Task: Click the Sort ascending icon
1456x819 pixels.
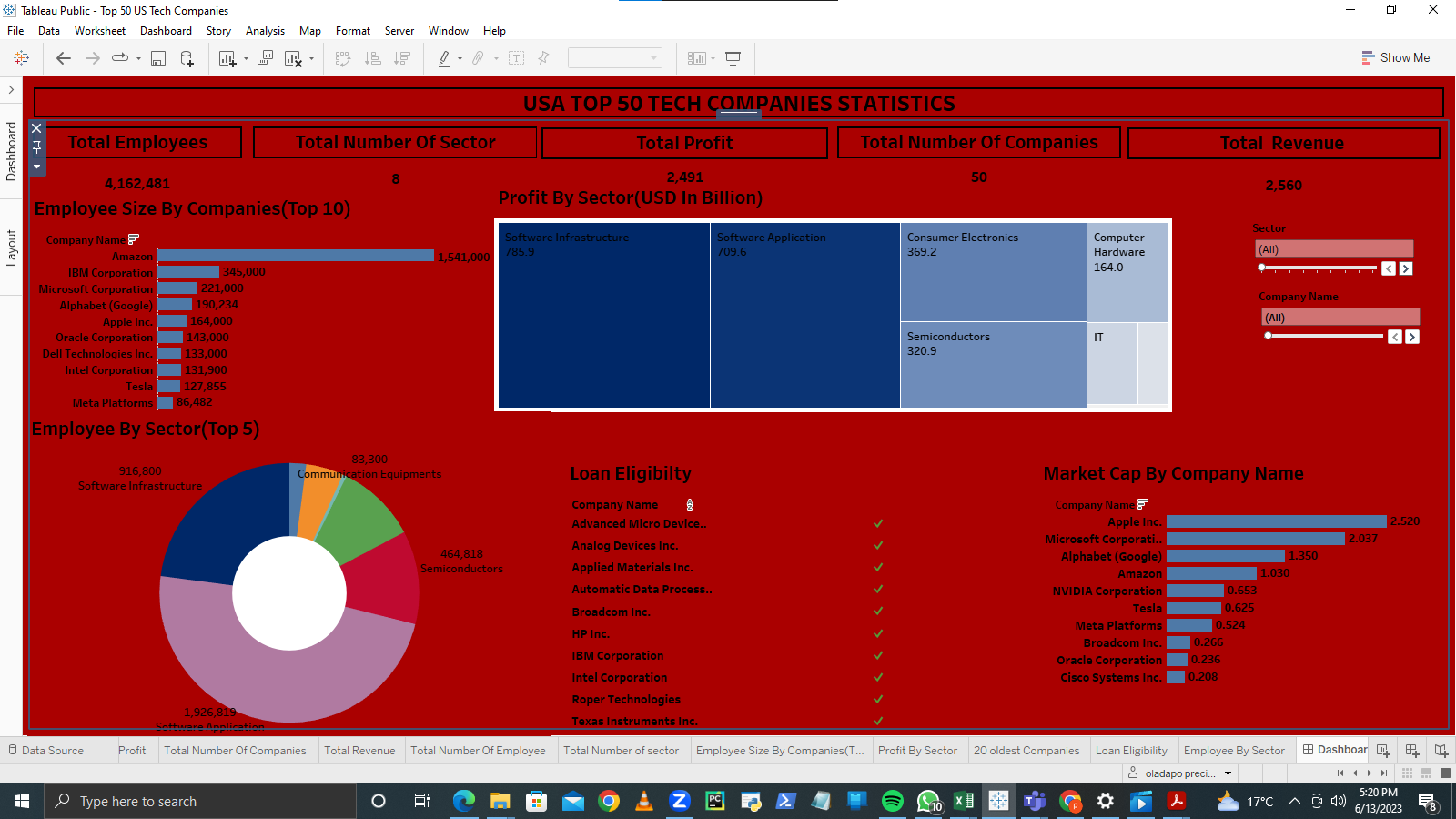Action: coord(372,58)
